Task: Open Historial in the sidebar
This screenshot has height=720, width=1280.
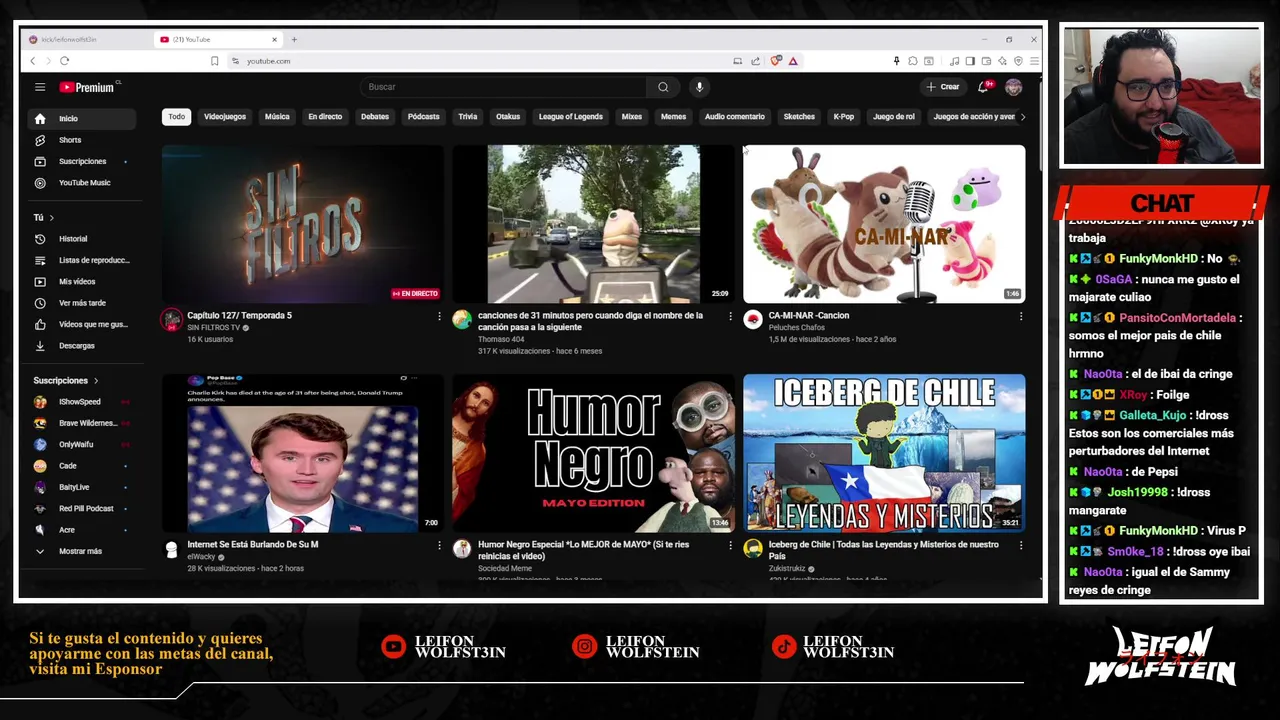Action: [x=84, y=239]
